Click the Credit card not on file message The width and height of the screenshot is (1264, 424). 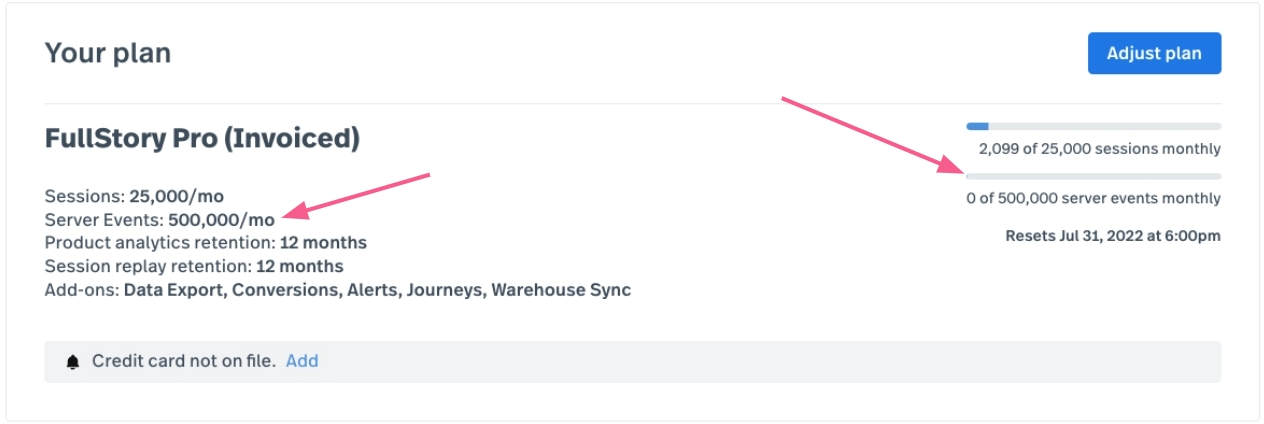[184, 361]
